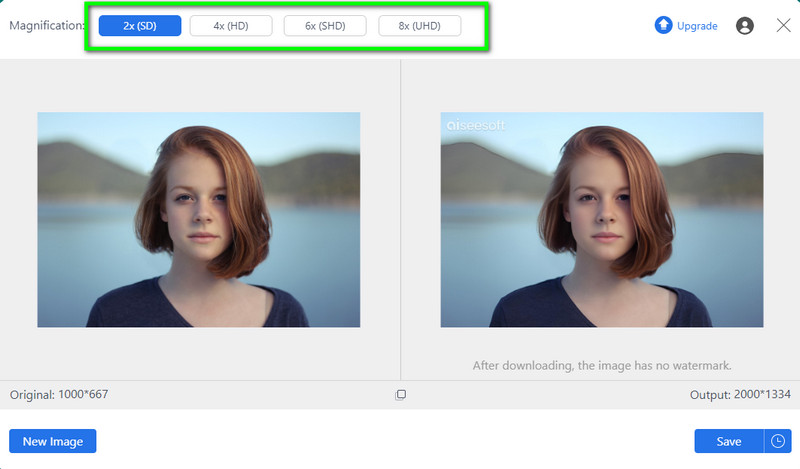Choose the 6x (SHD) magnification level
This screenshot has width=800, height=469.
(x=325, y=26)
